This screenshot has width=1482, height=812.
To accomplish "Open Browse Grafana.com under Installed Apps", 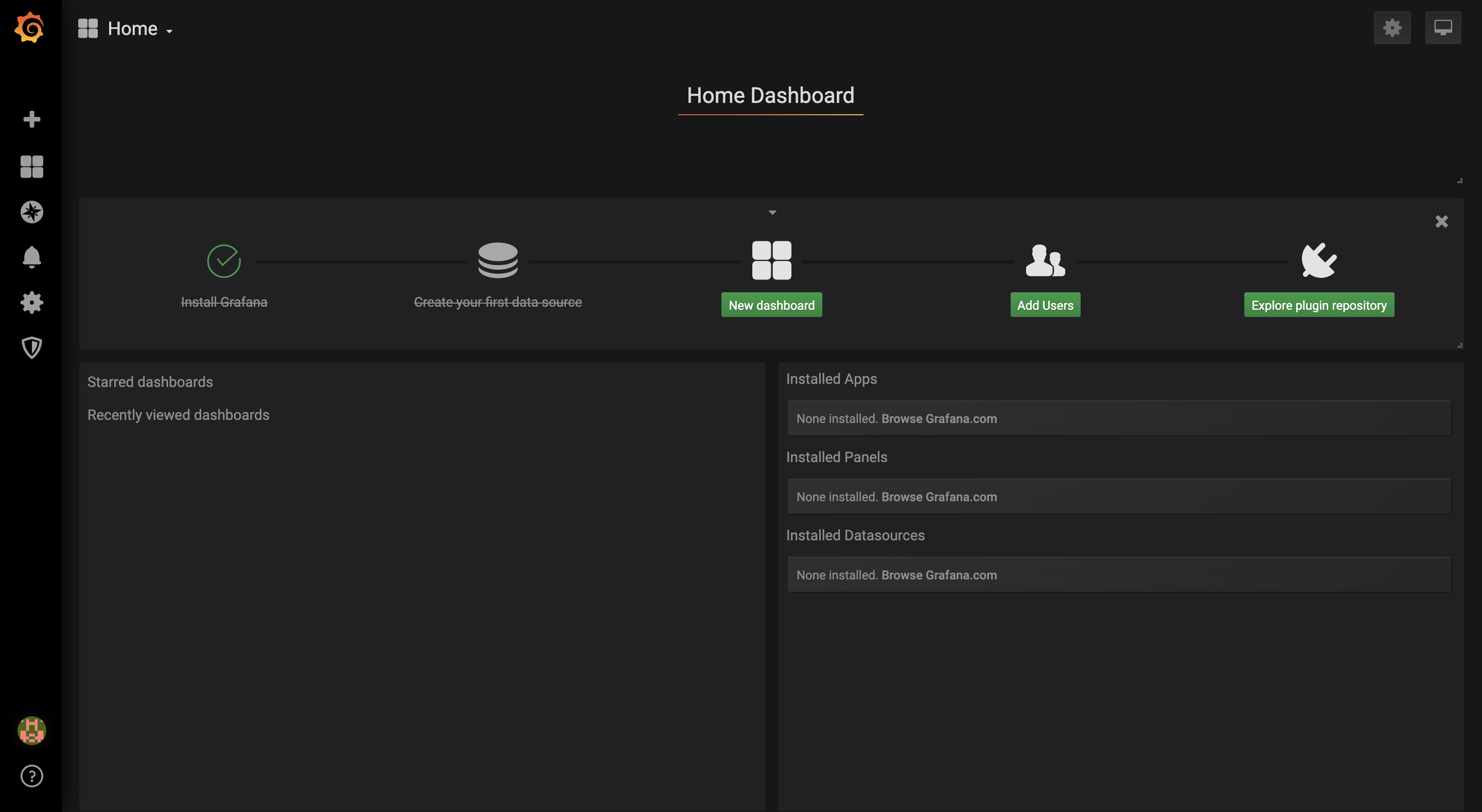I will tap(939, 418).
